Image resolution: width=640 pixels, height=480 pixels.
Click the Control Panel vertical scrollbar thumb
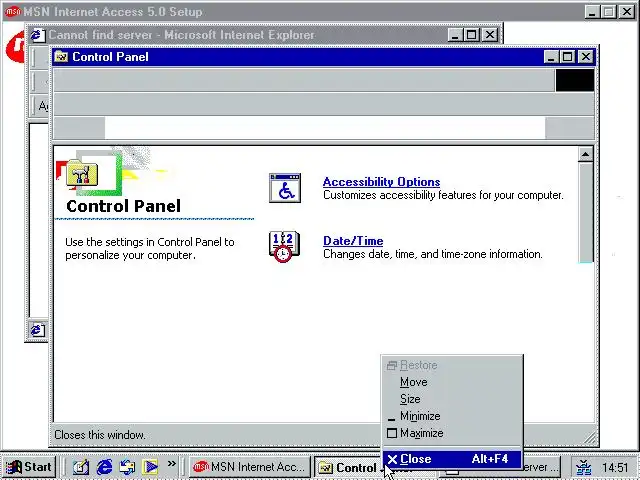coord(585,212)
